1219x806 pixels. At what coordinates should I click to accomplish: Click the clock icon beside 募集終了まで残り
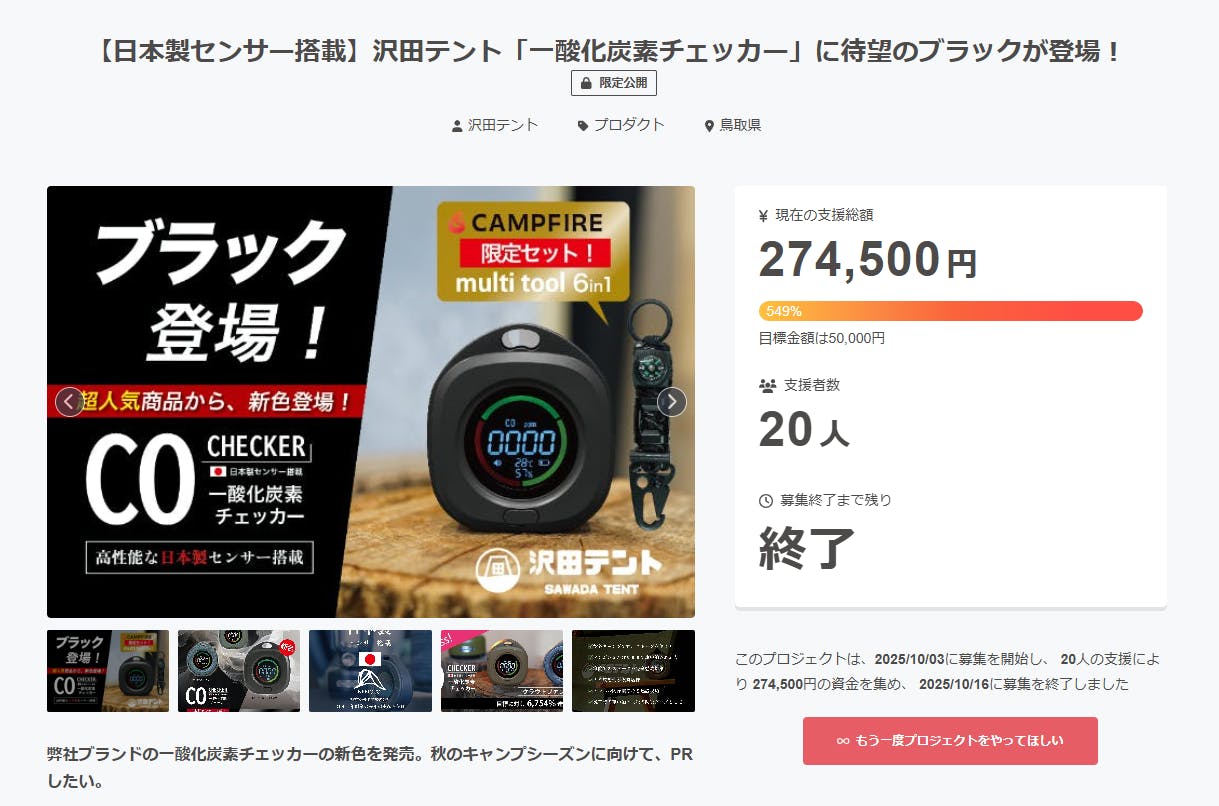tap(766, 500)
